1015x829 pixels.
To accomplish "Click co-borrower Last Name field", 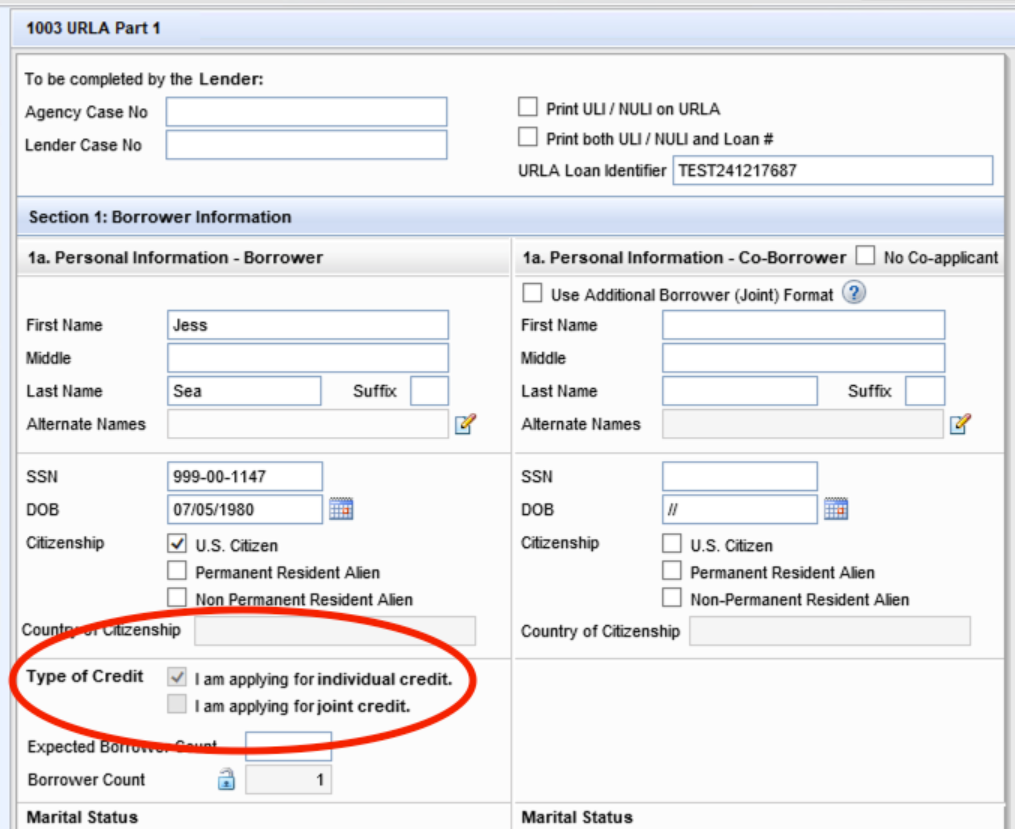I will point(739,391).
